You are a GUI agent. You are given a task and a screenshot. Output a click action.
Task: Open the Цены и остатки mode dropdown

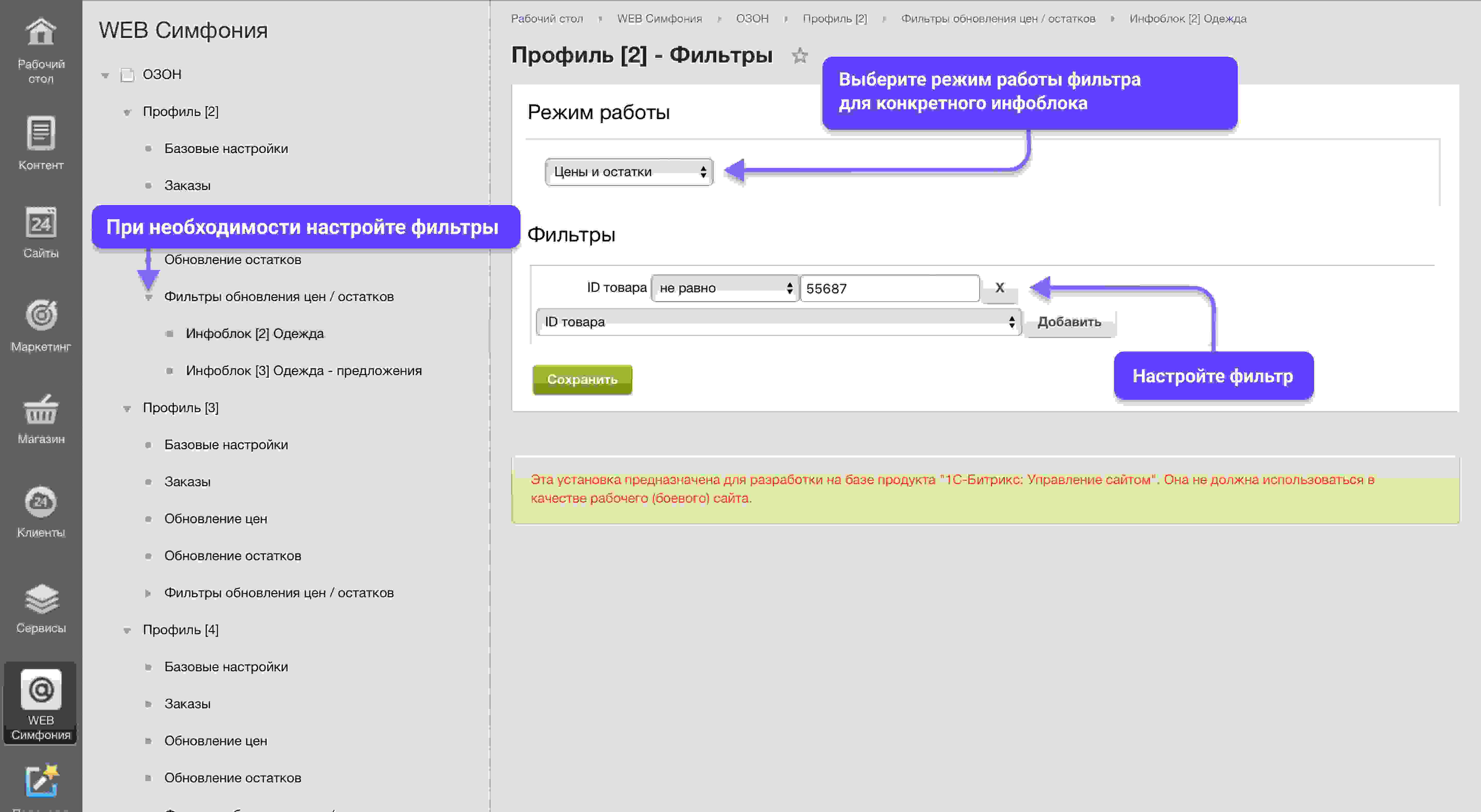coord(629,172)
